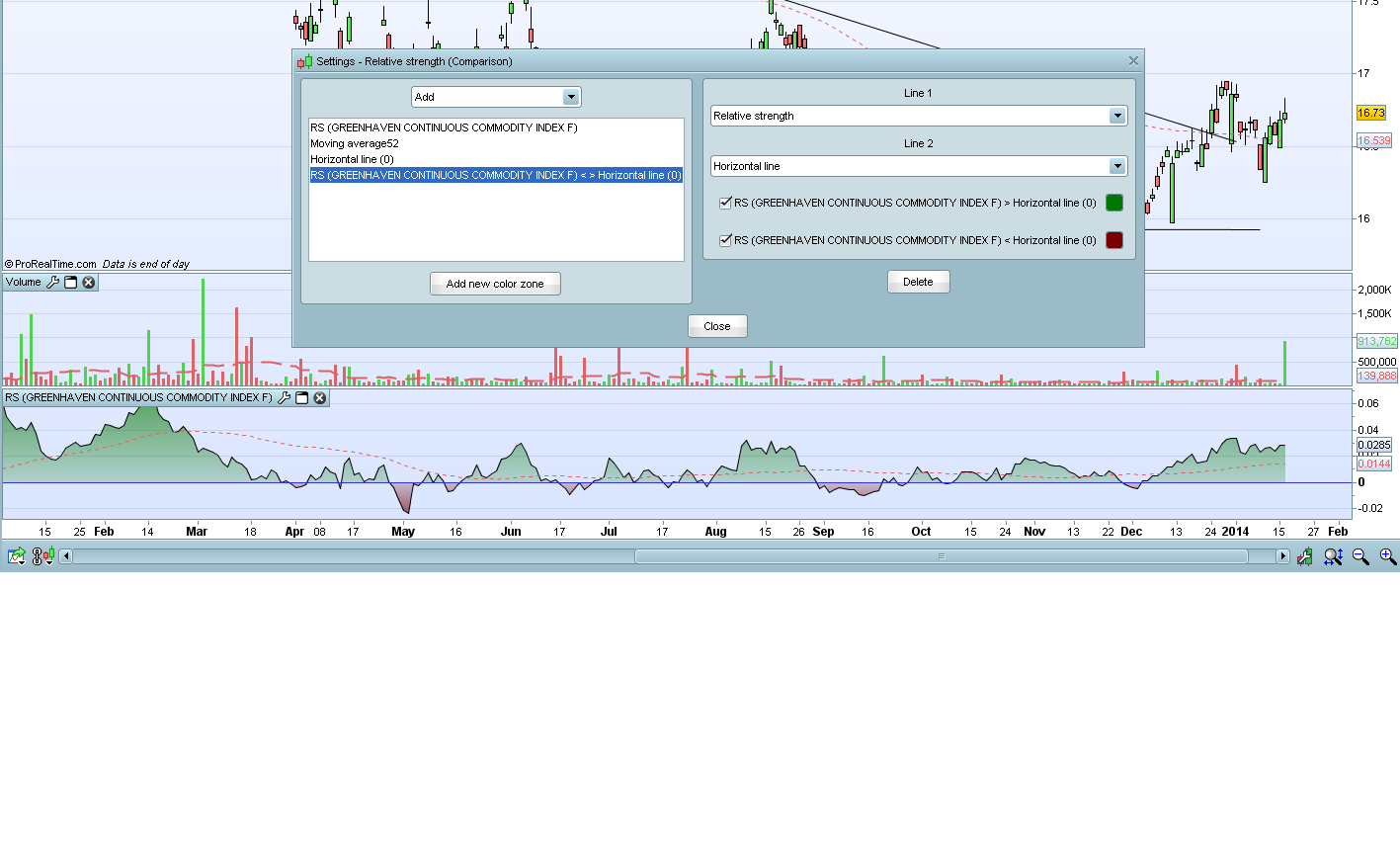Click the auto-fit zoom magnifier with arrows
The image size is (1400, 845).
point(1333,557)
